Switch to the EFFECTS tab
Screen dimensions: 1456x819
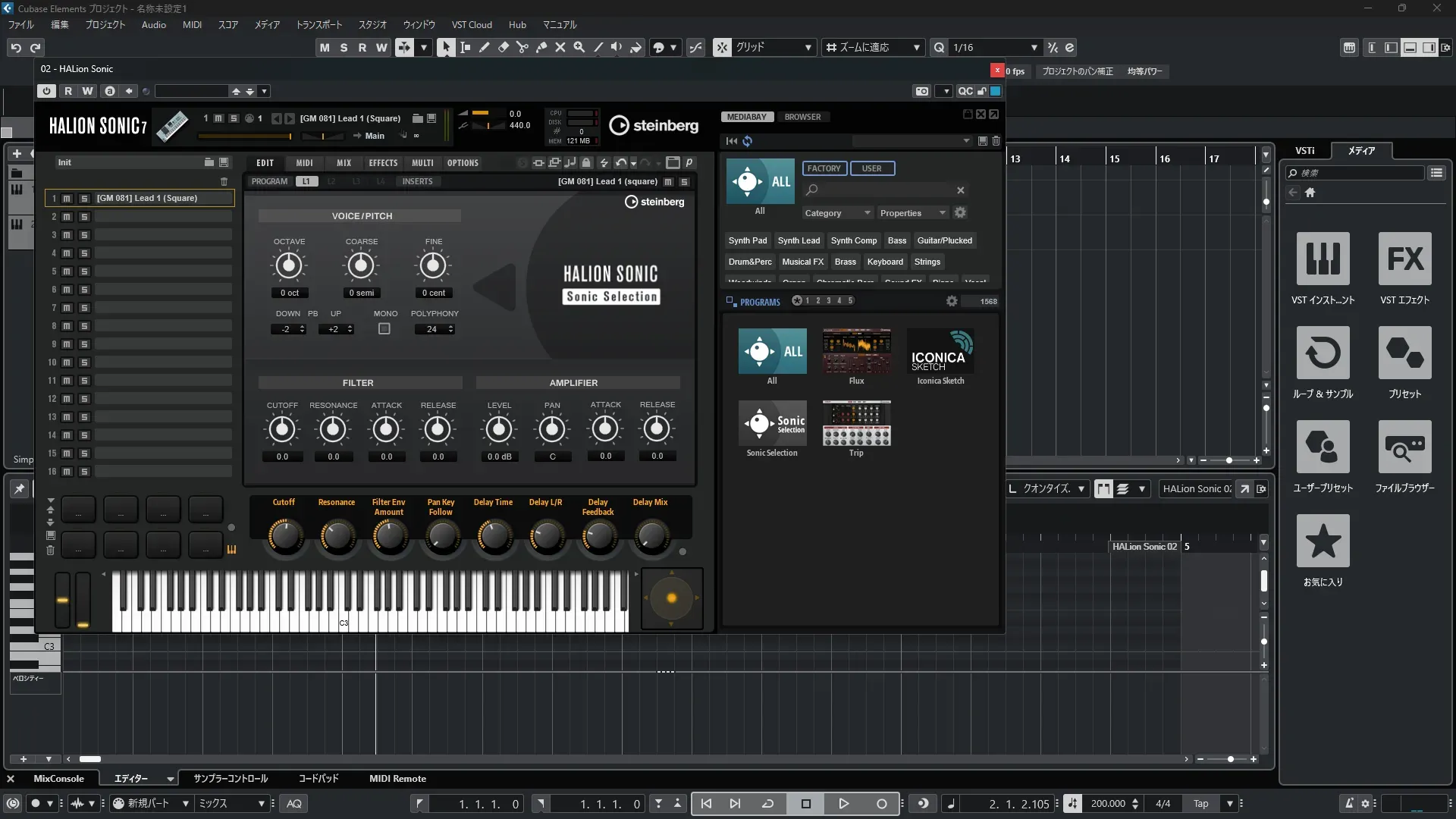point(383,163)
